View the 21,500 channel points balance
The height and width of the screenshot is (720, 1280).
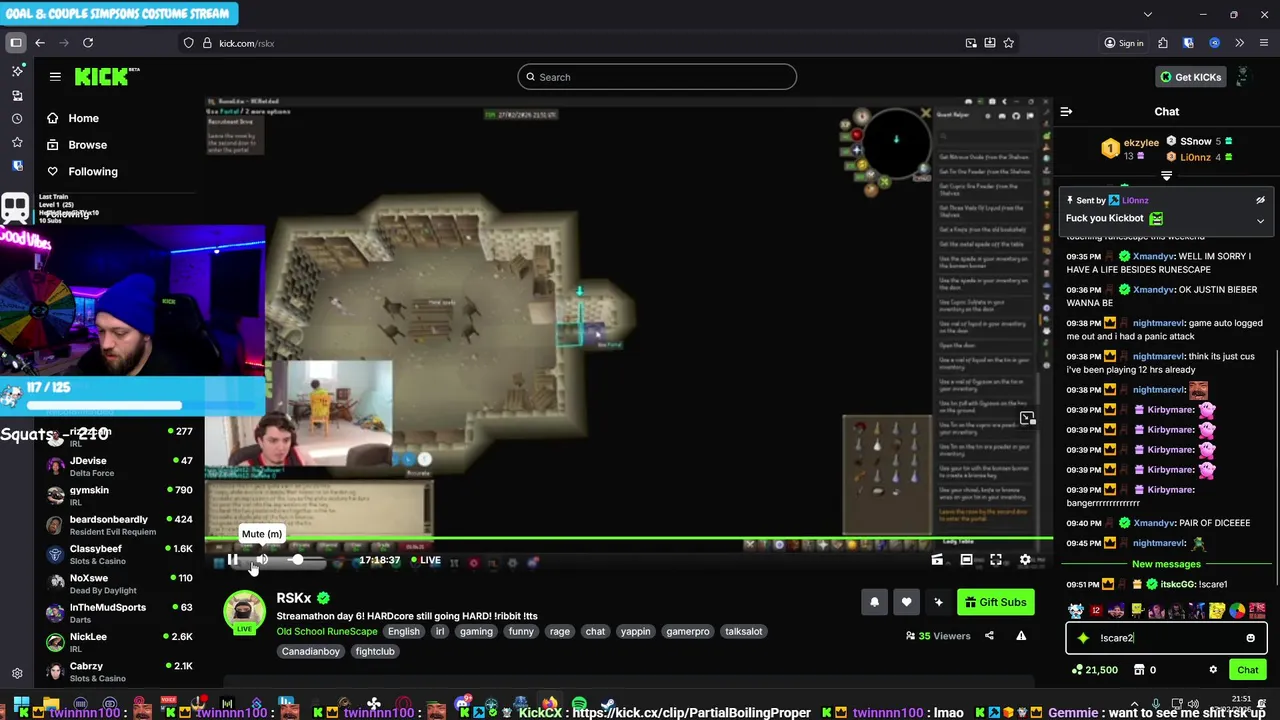1093,670
